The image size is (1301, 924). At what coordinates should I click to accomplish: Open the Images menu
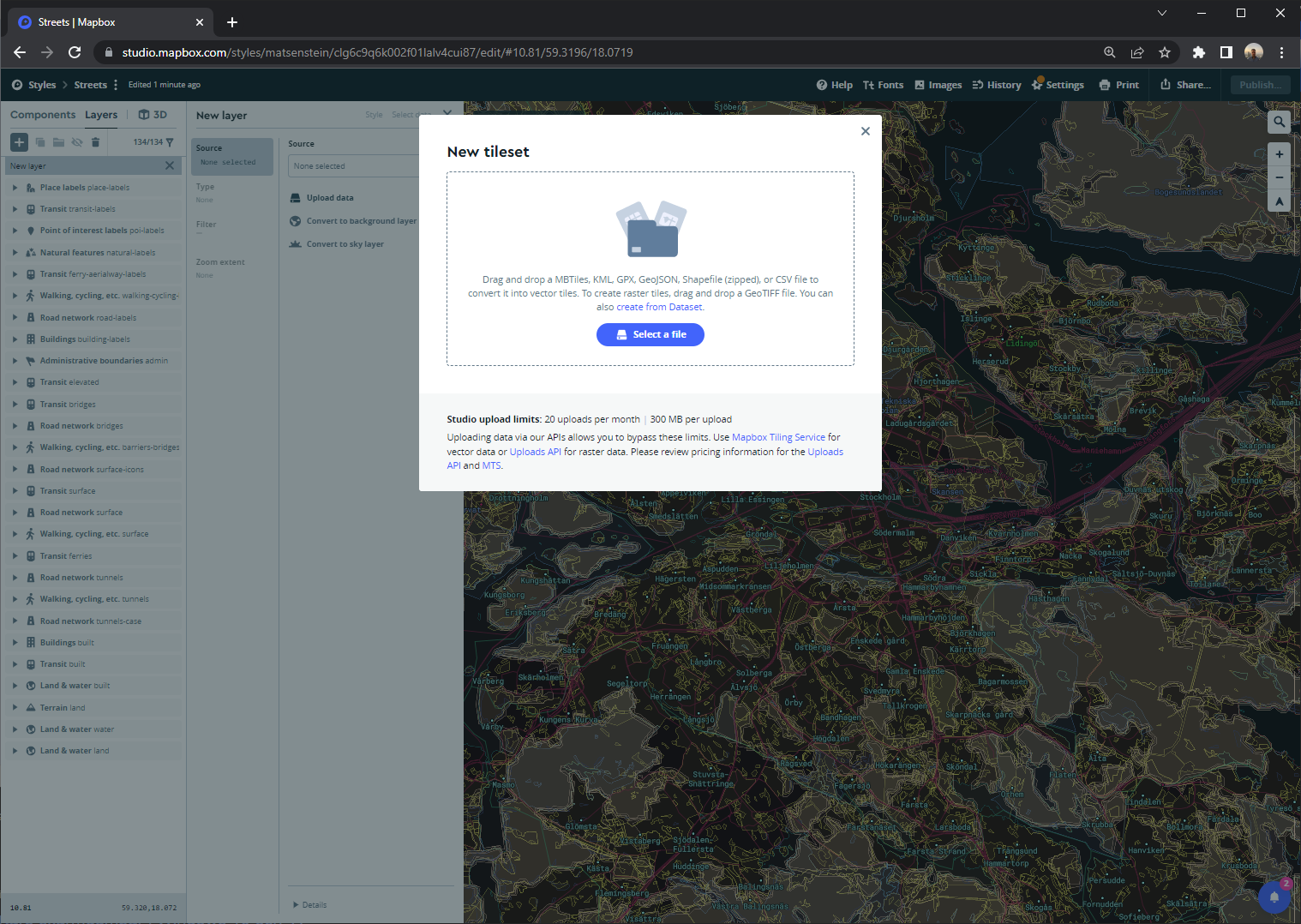938,85
